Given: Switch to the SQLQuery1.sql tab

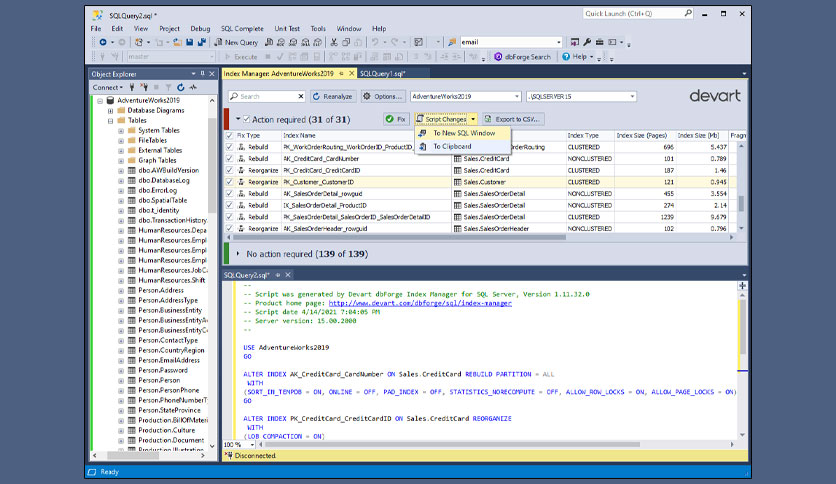Looking at the screenshot, I should click(x=383, y=74).
